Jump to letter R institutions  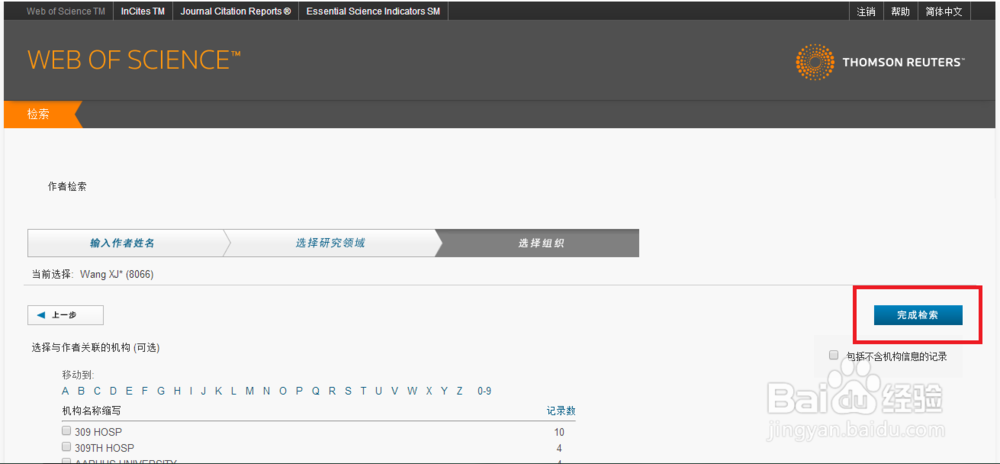332,391
